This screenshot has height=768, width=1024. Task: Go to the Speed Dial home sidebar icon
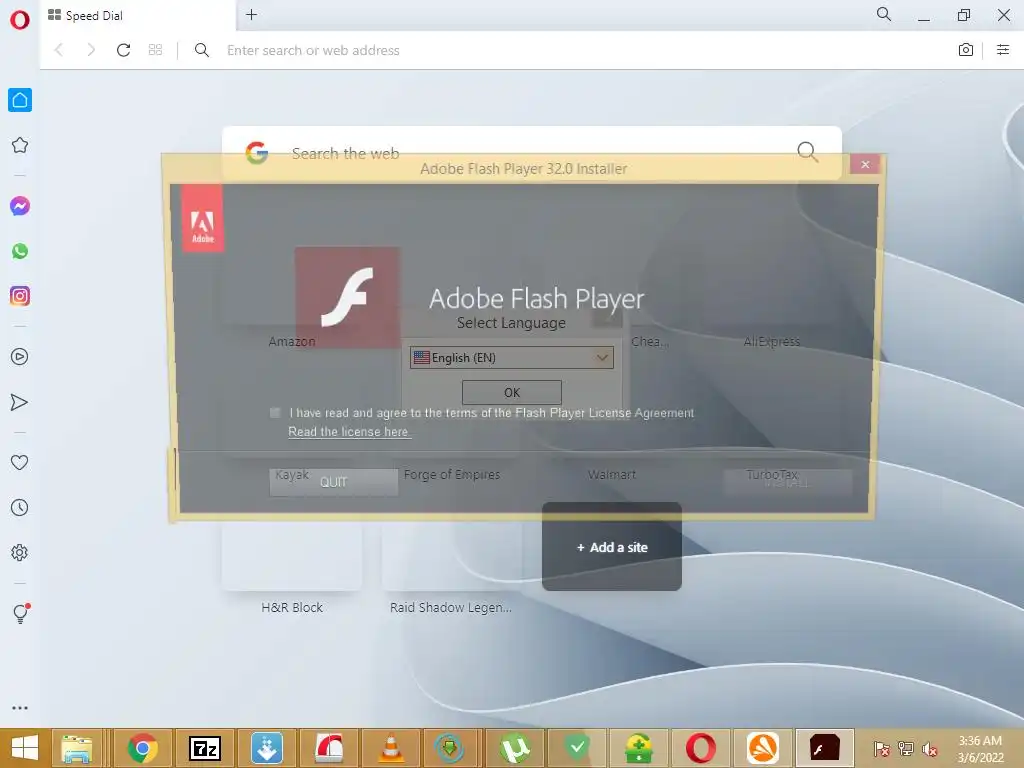tap(20, 100)
